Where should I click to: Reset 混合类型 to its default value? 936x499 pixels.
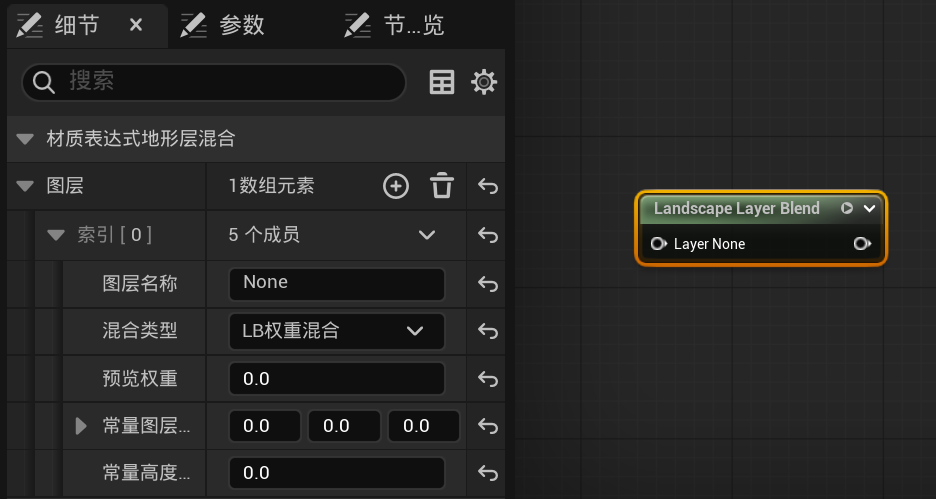(488, 331)
